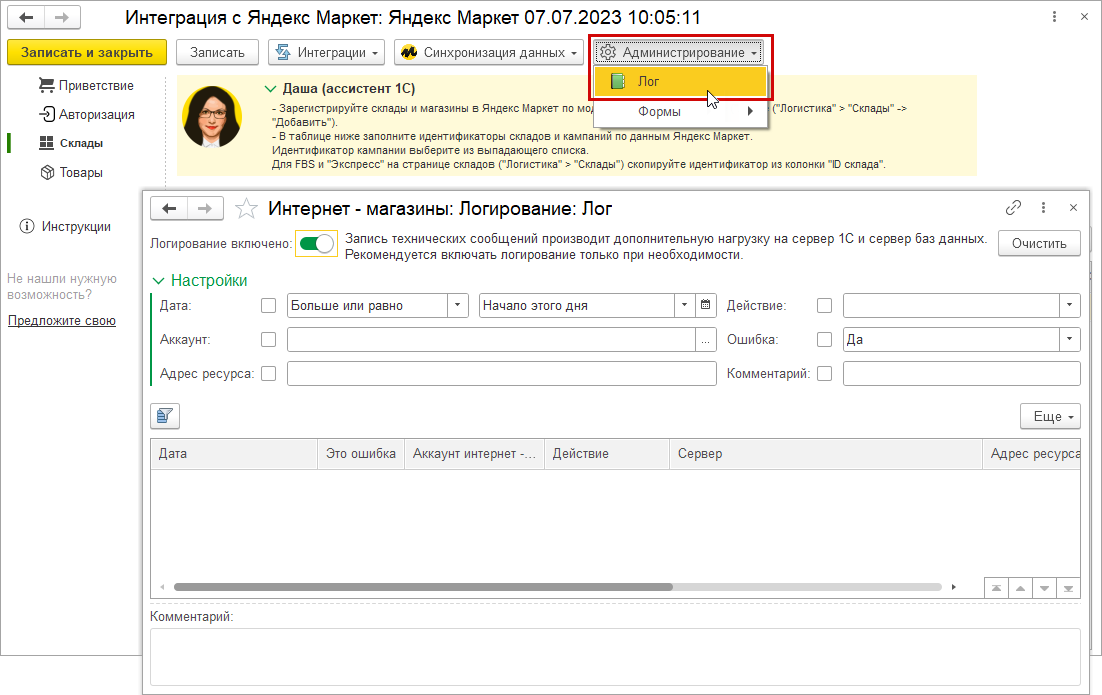Add Лог window to favorites with star

click(246, 208)
